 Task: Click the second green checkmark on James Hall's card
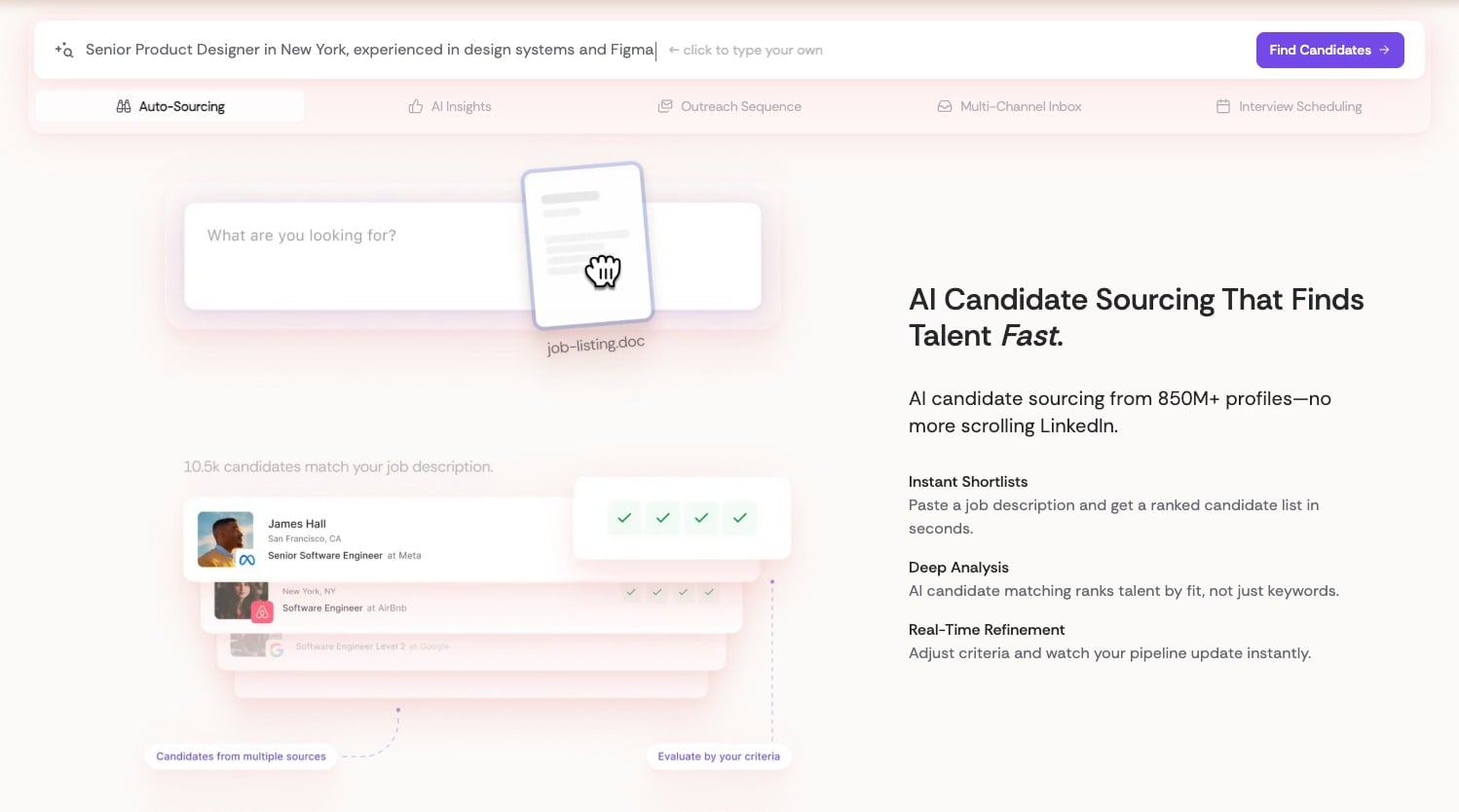coord(662,518)
